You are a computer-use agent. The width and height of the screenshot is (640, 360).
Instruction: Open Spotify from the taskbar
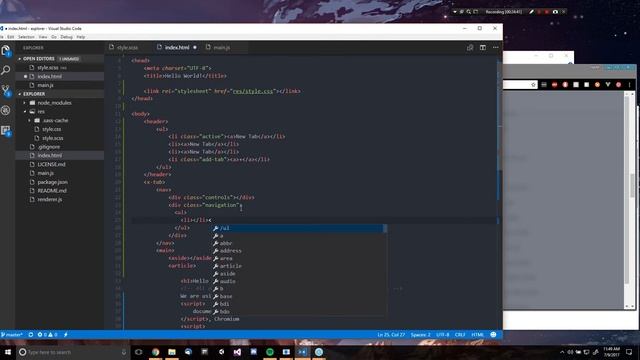(270, 352)
